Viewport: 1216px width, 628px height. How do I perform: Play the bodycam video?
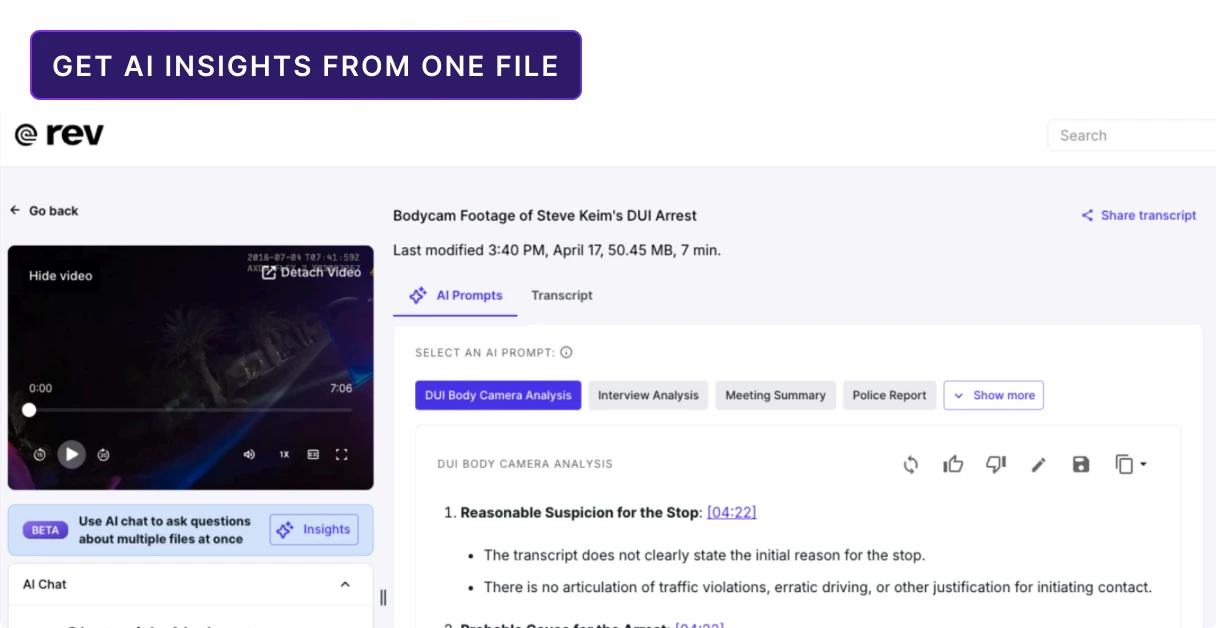coord(71,454)
